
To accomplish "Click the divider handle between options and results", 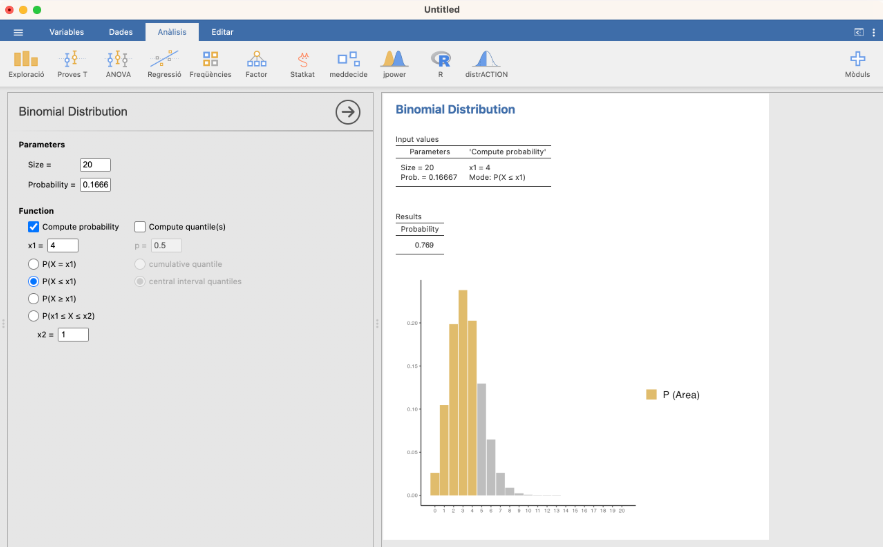I will [377, 323].
